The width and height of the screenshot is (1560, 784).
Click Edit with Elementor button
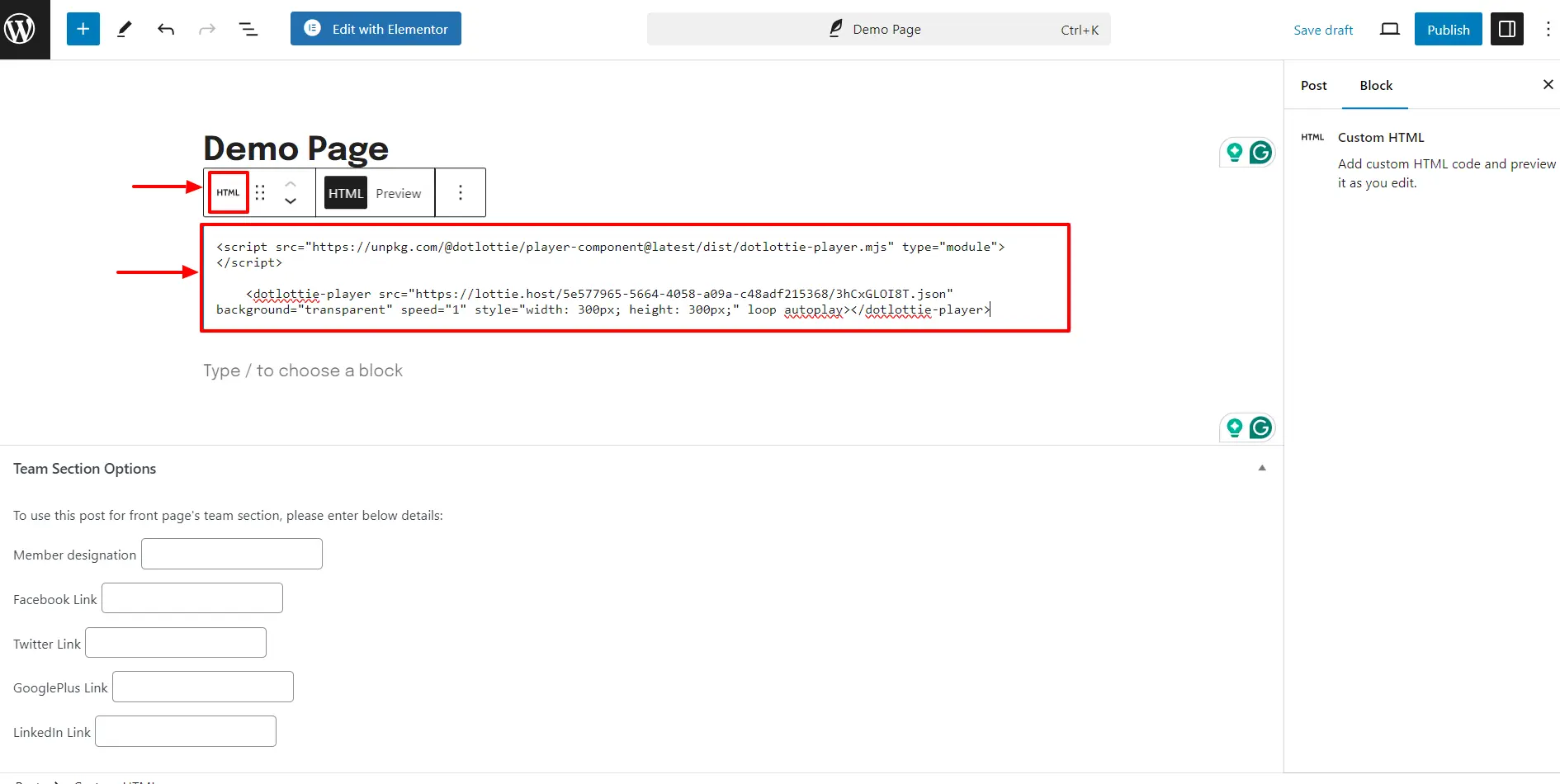[376, 29]
